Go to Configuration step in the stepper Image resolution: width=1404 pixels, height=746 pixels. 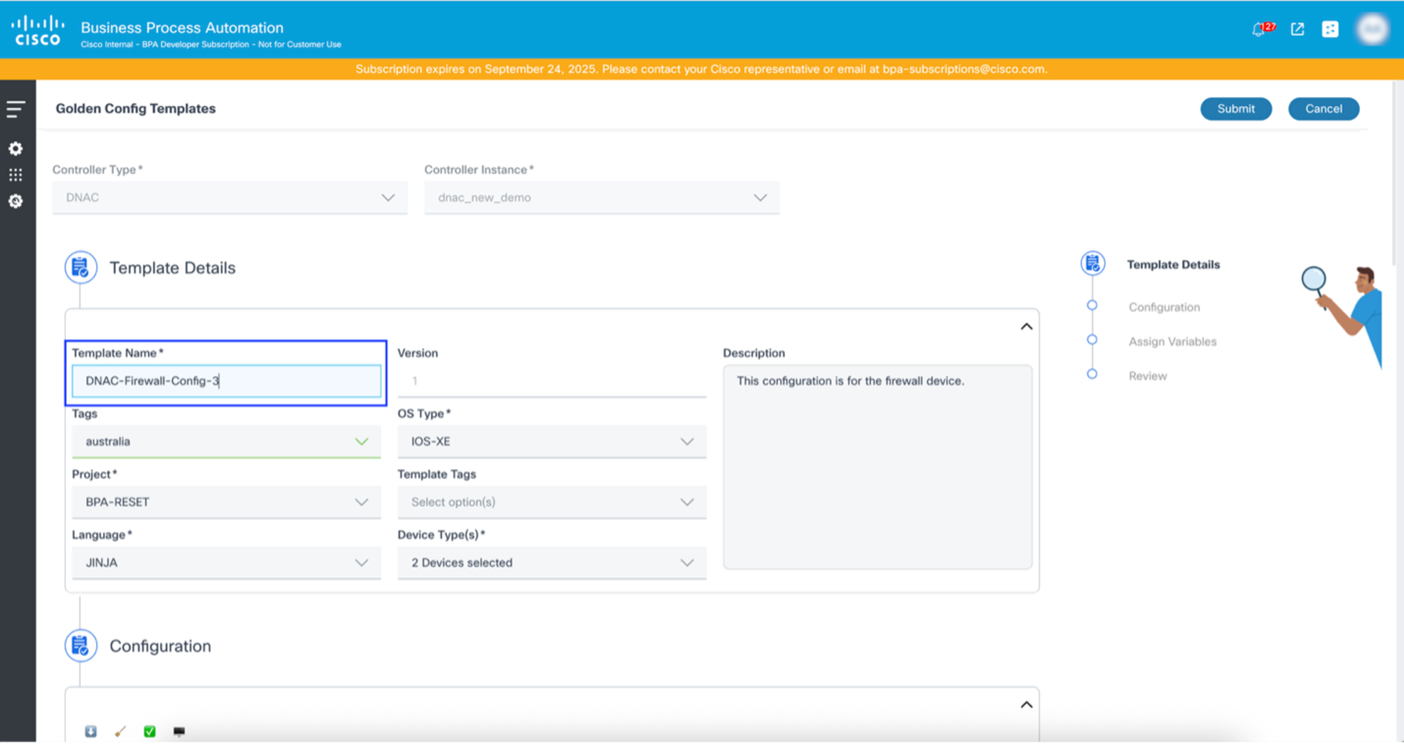(x=1164, y=307)
